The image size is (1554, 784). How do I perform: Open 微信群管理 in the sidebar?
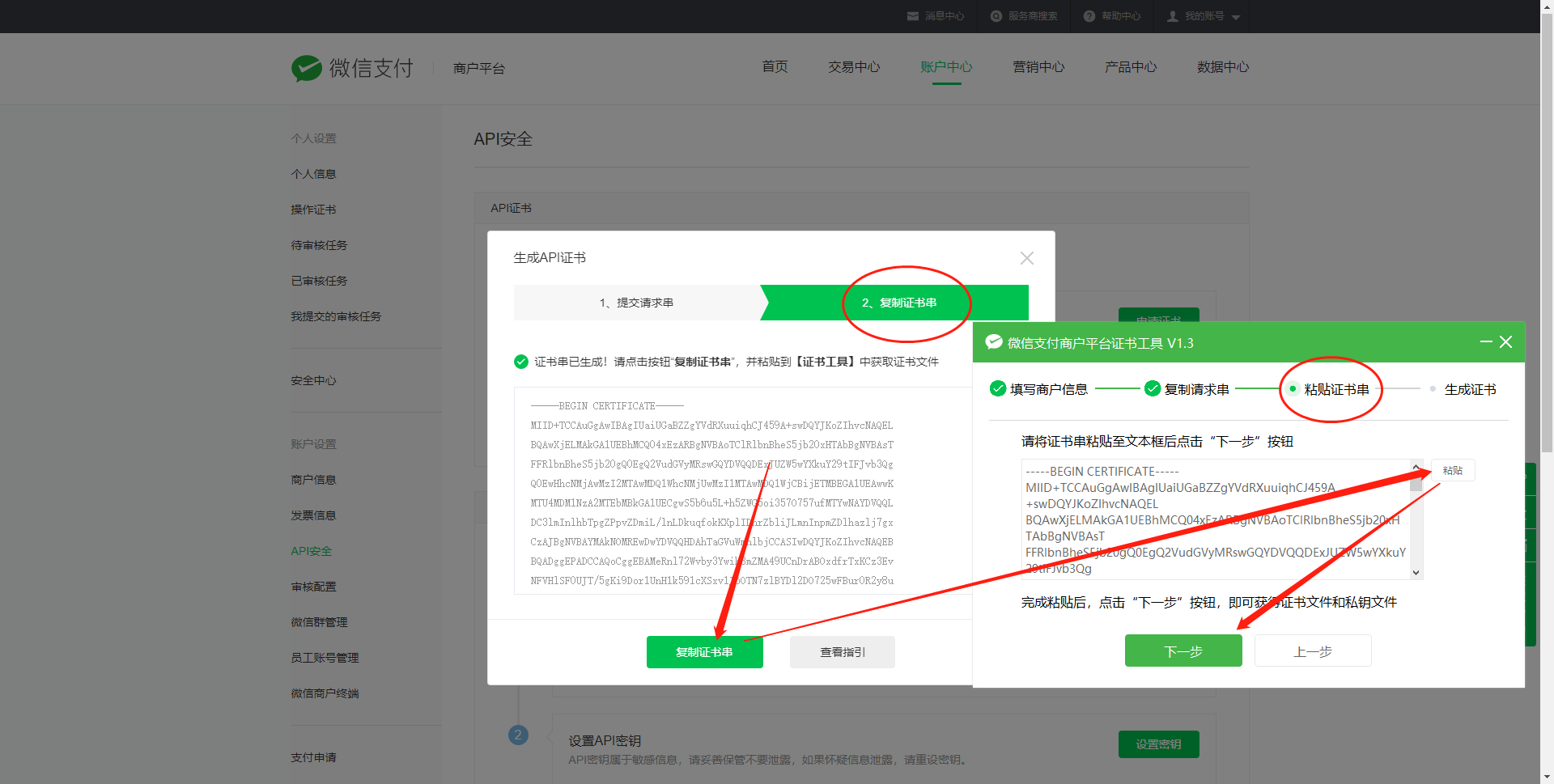tap(319, 622)
